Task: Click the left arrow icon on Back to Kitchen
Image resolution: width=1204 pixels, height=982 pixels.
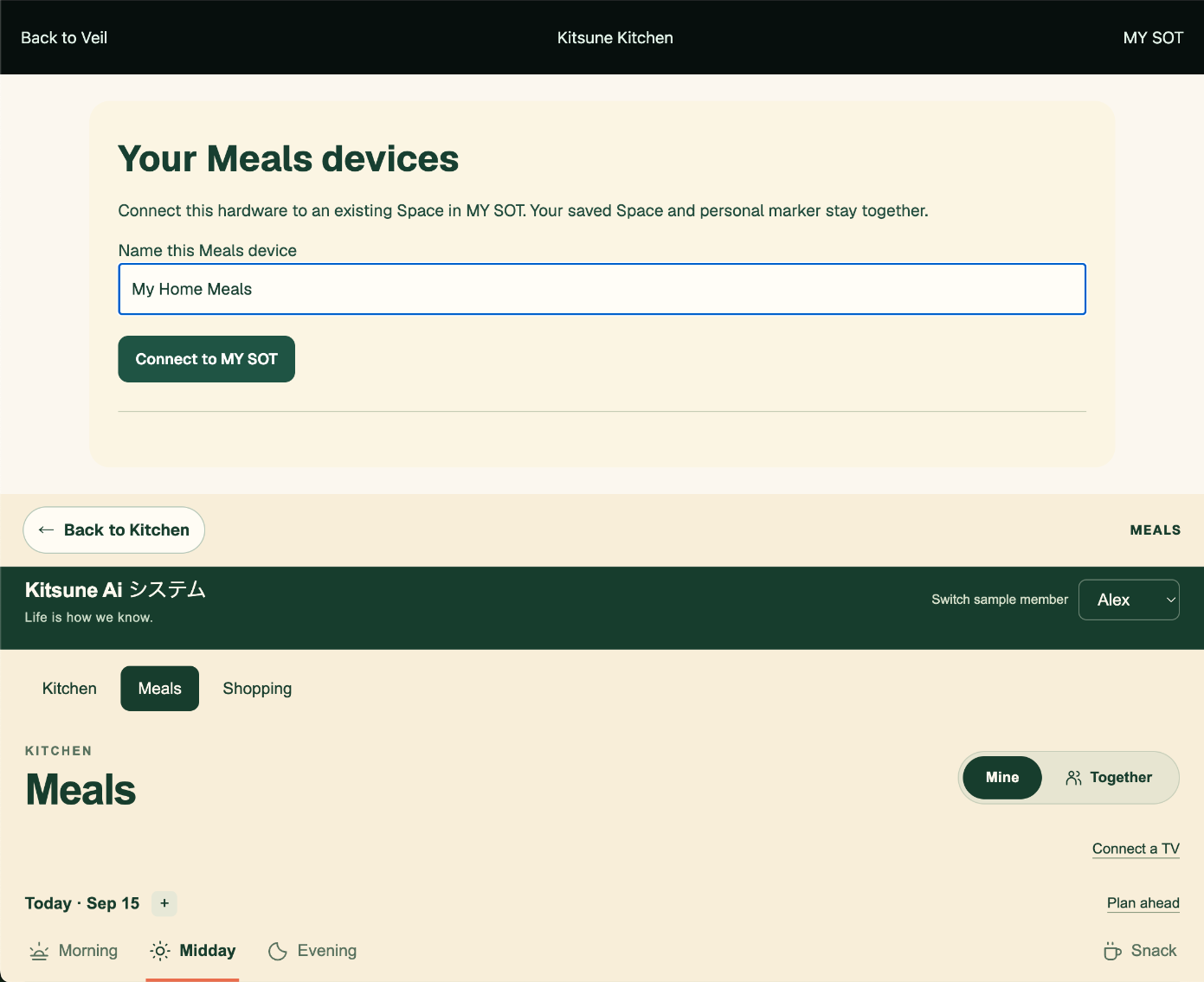Action: point(47,530)
